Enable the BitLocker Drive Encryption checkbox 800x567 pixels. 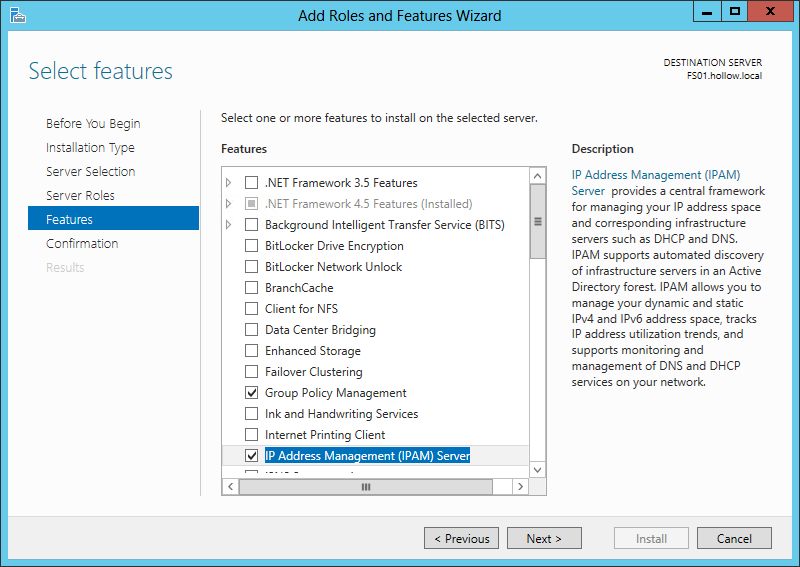252,246
